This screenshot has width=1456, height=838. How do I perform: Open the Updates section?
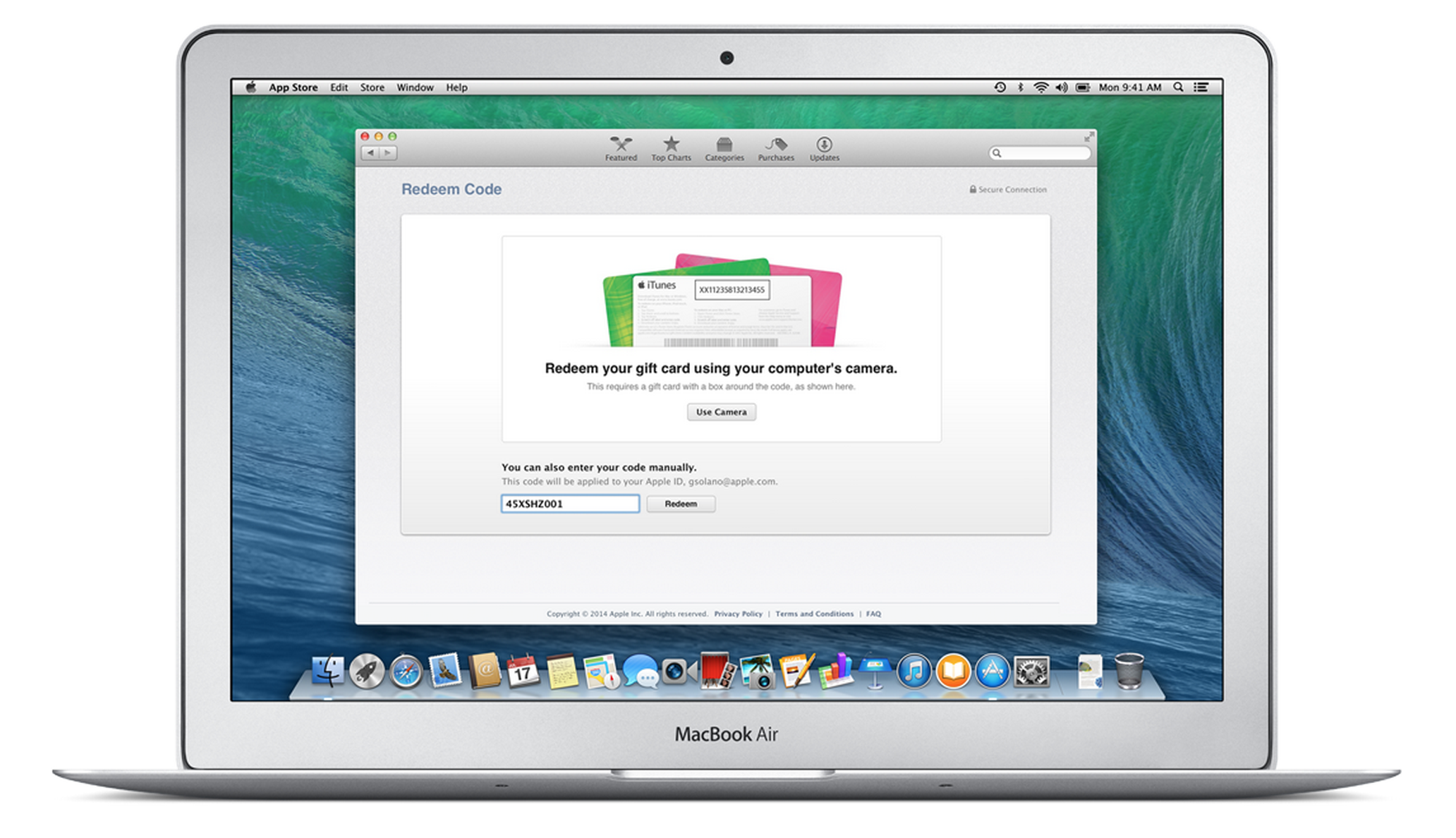coord(824,149)
